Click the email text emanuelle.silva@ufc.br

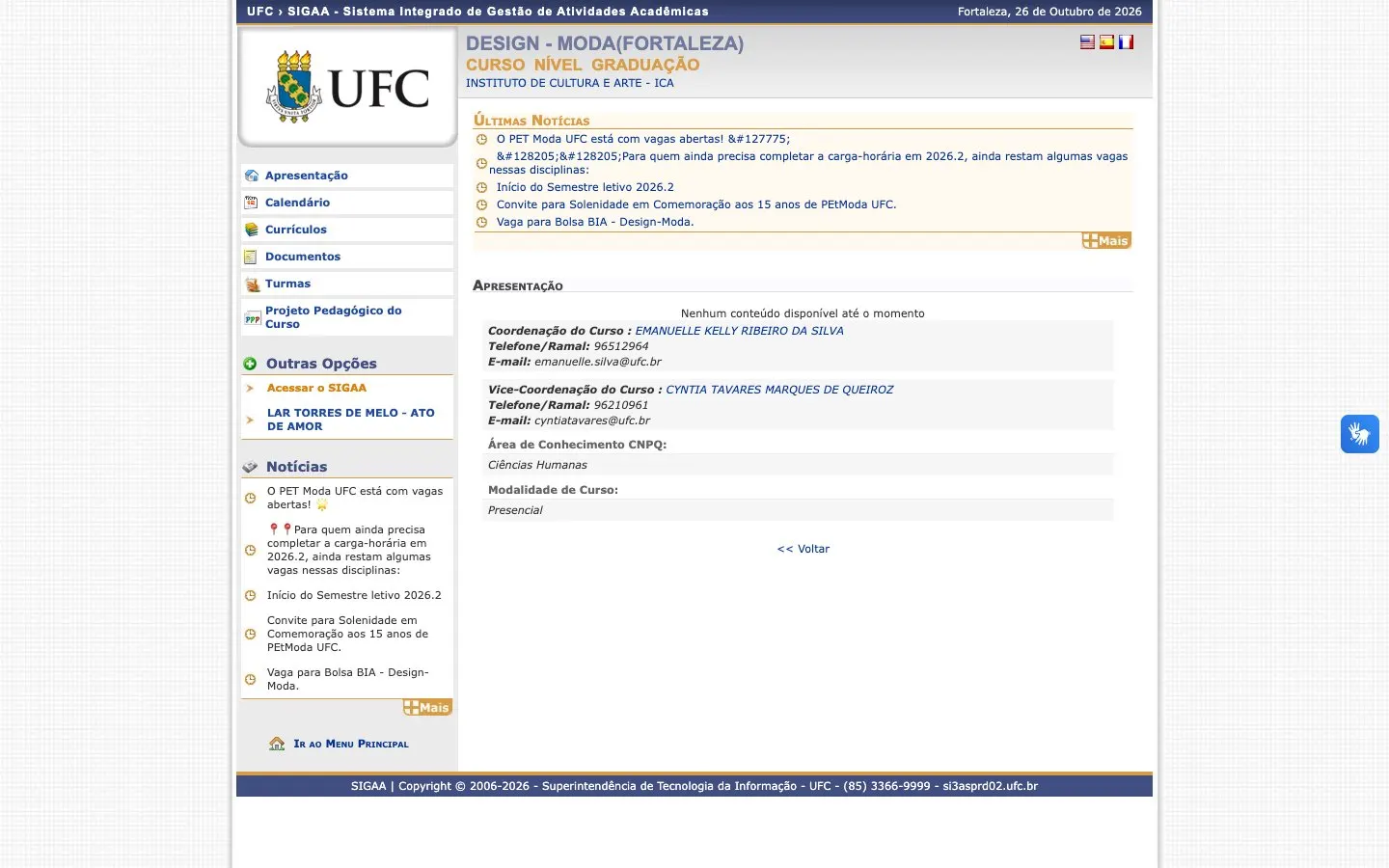(x=598, y=362)
